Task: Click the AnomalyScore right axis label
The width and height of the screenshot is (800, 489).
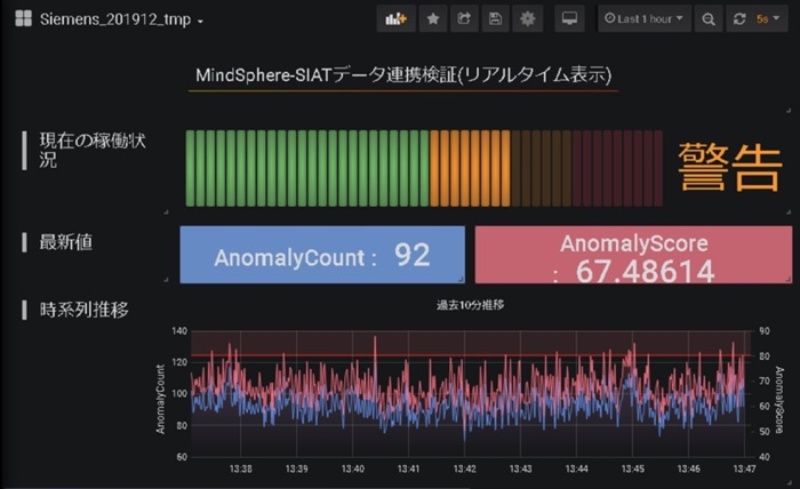Action: tap(779, 400)
